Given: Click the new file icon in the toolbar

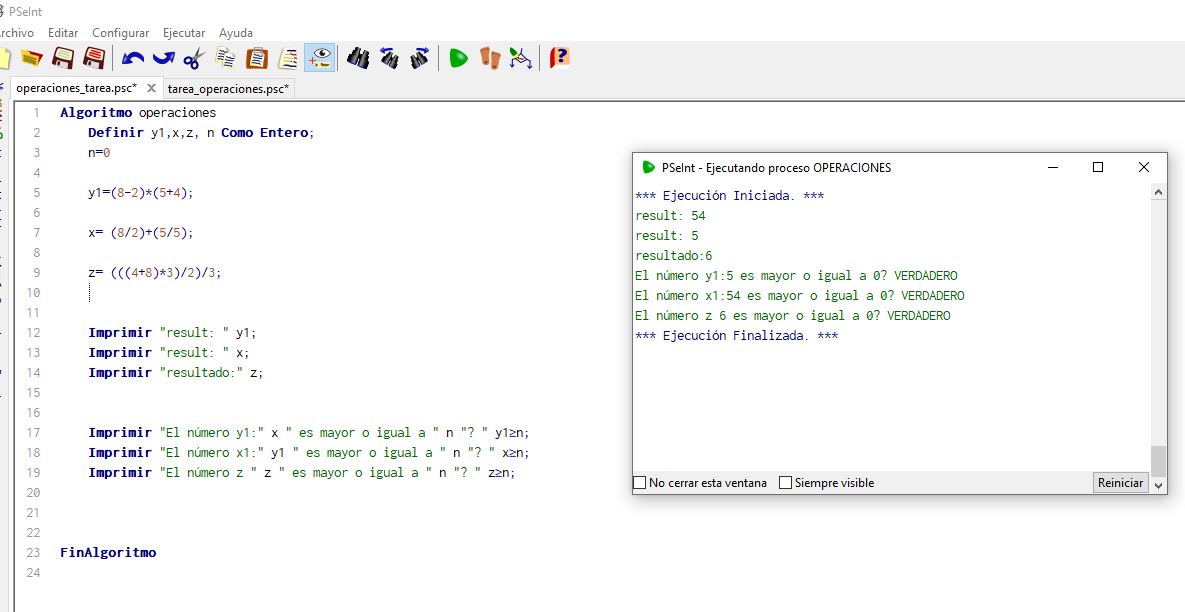Looking at the screenshot, I should [x=5, y=58].
